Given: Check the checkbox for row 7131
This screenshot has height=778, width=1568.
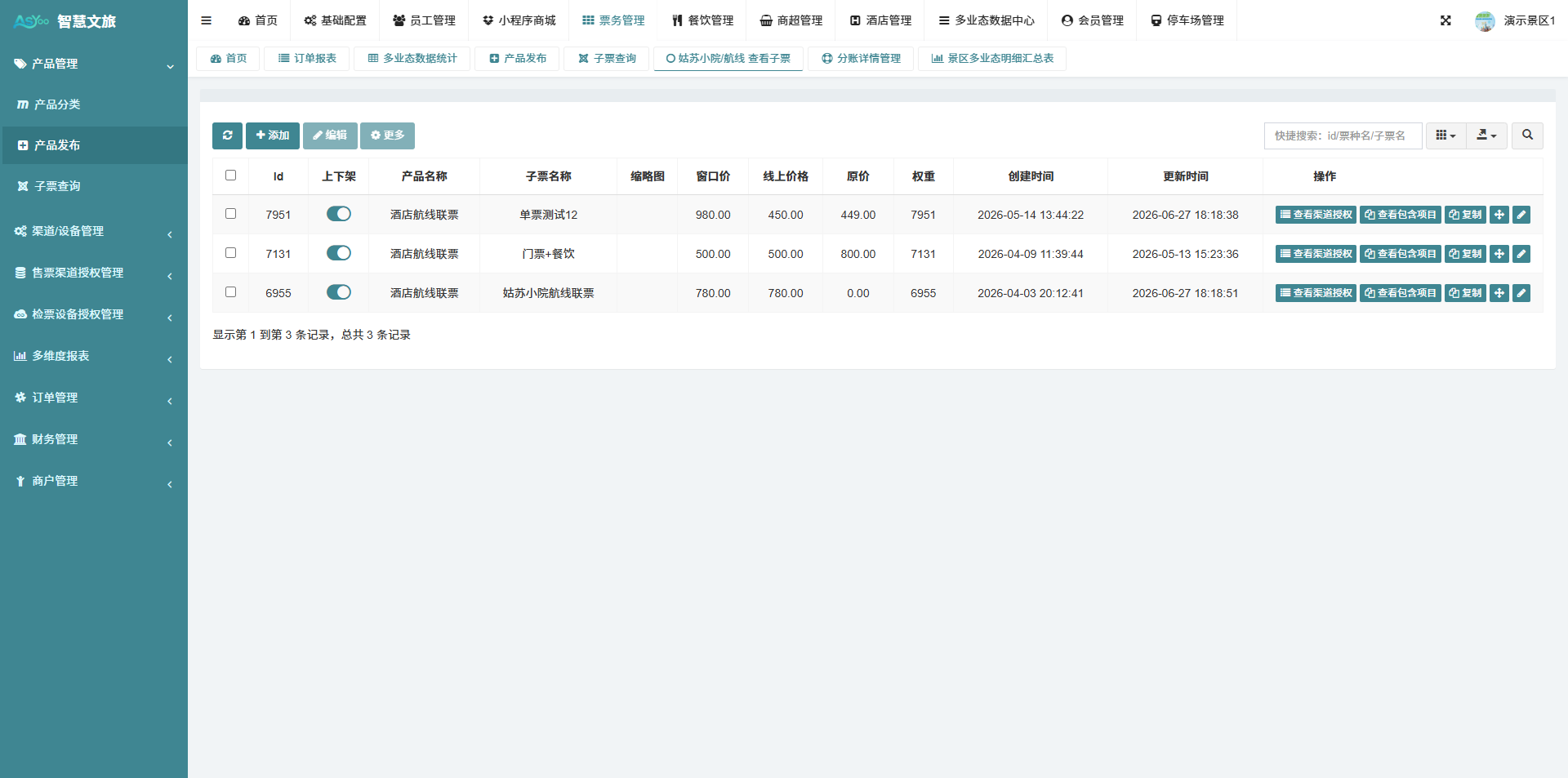Looking at the screenshot, I should tap(230, 253).
